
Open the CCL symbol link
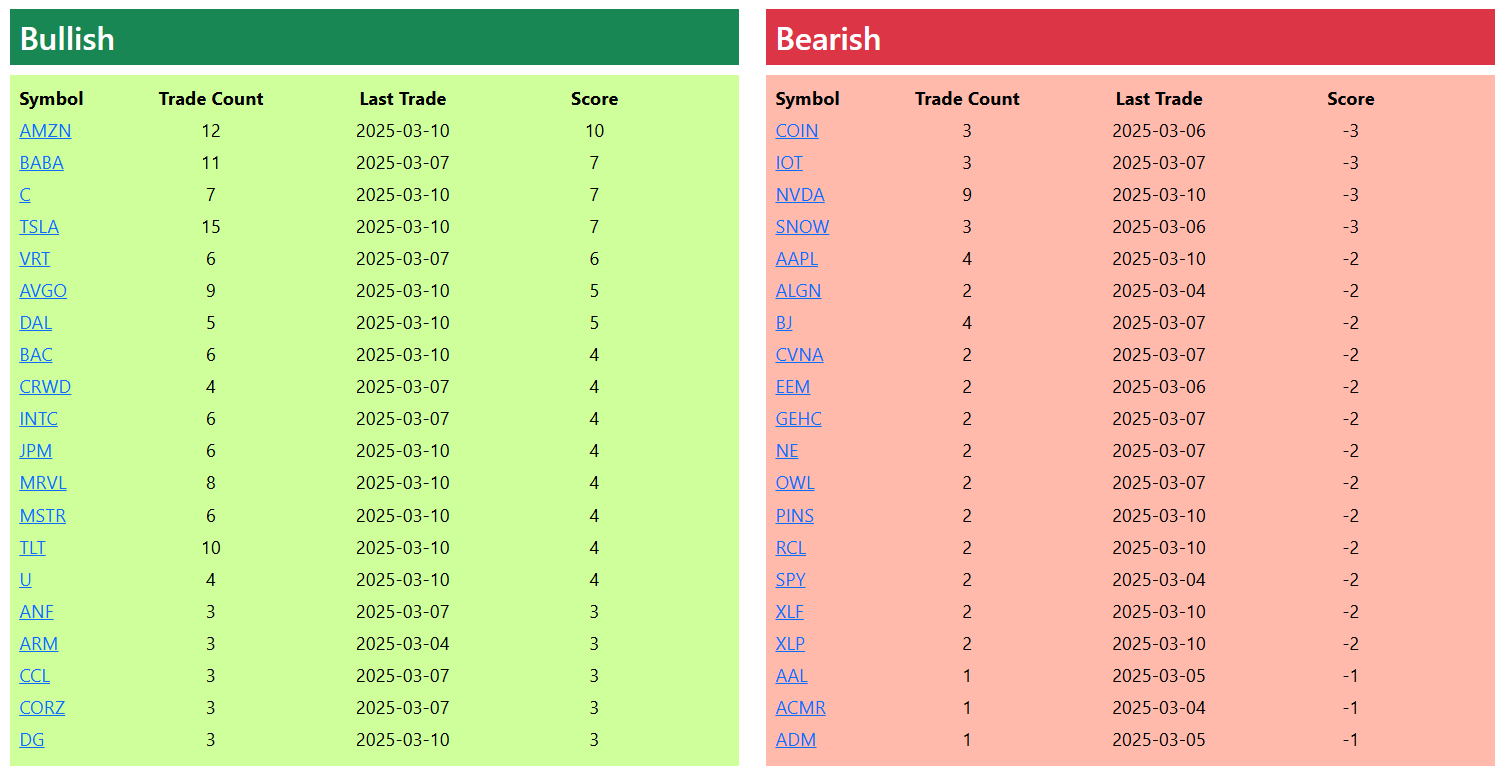(x=35, y=676)
